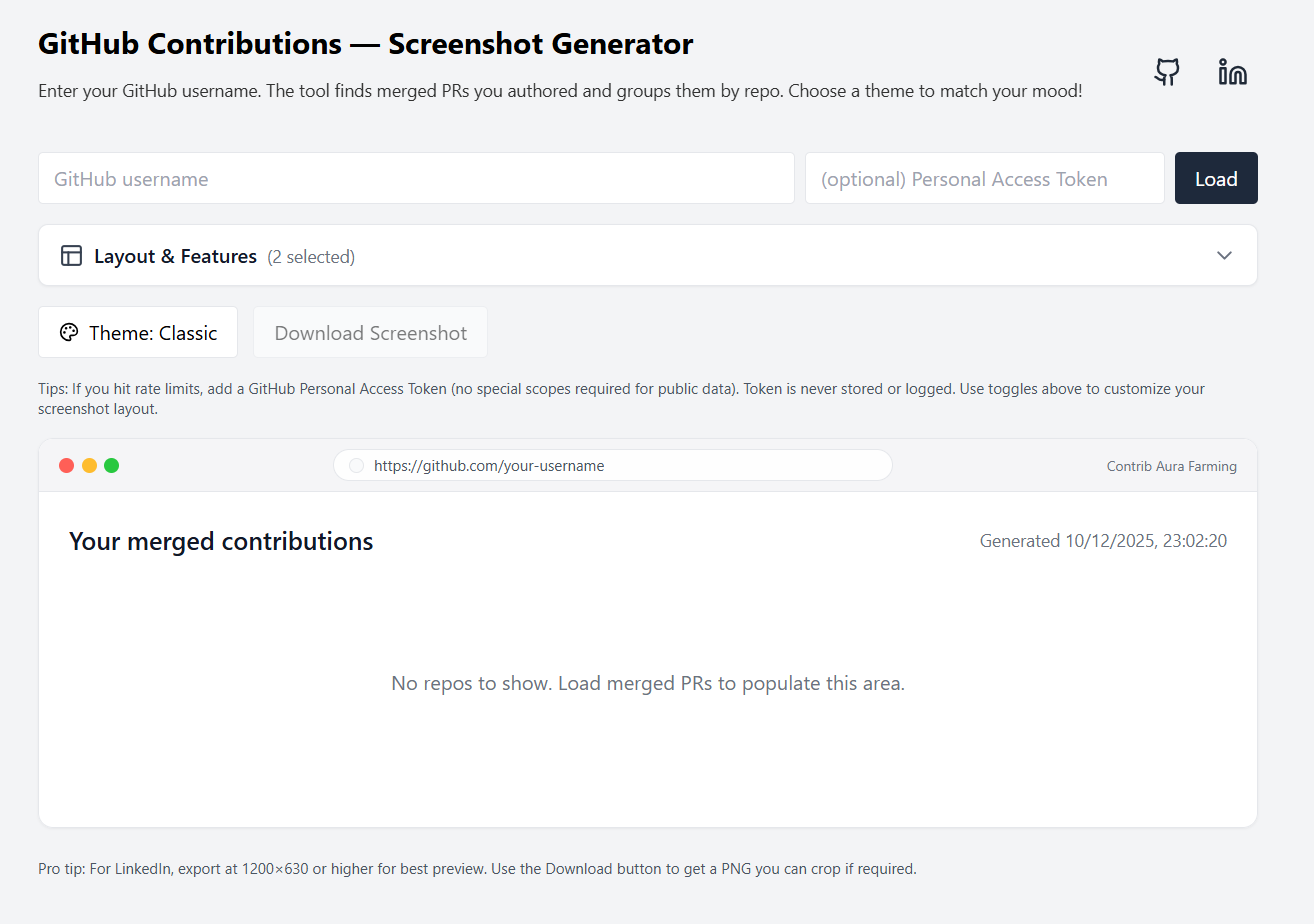Click the Download Screenshot button
The height and width of the screenshot is (924, 1314).
point(370,333)
